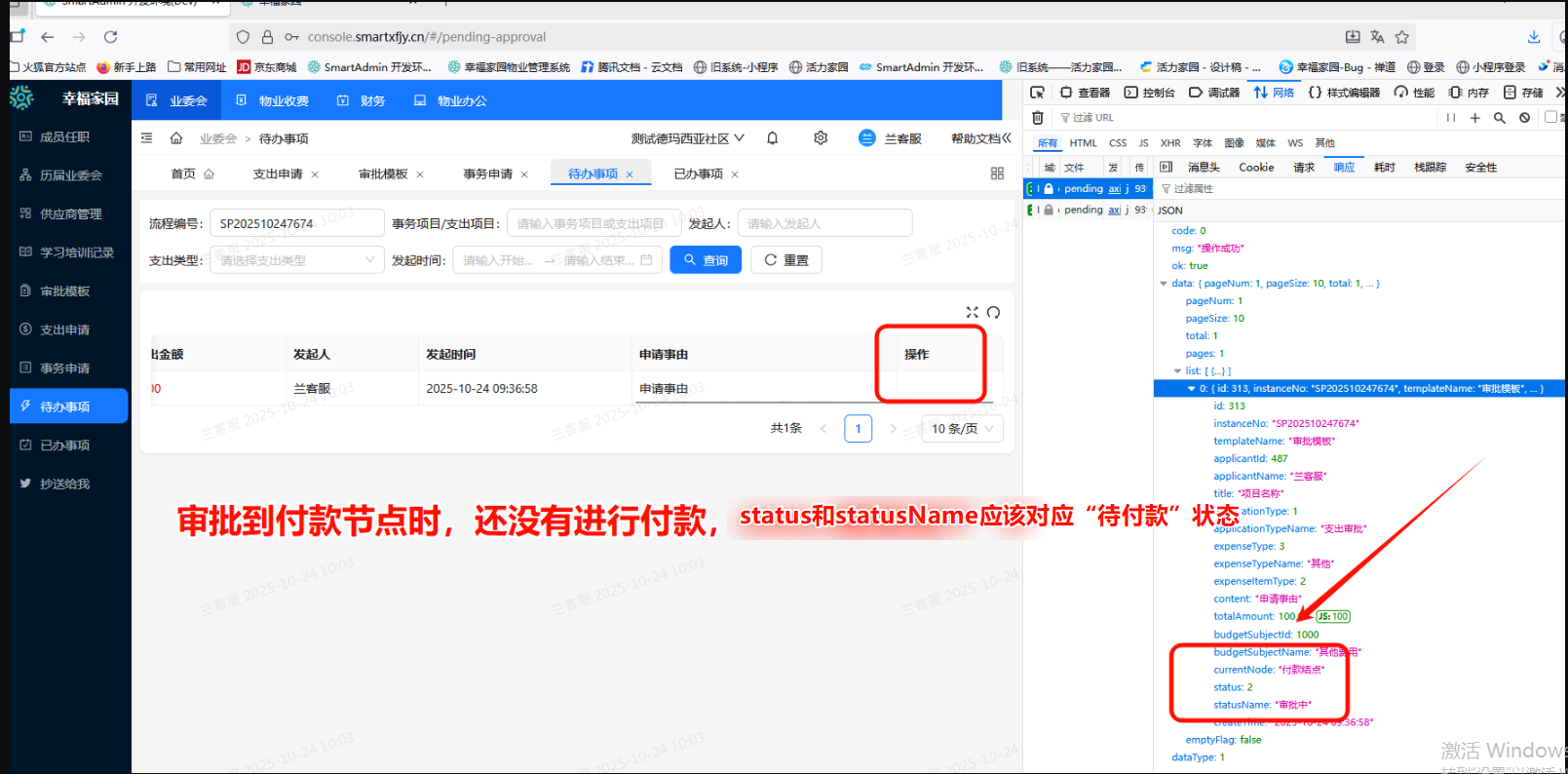Filter network requests by XHR
1568x774 pixels.
1170,143
